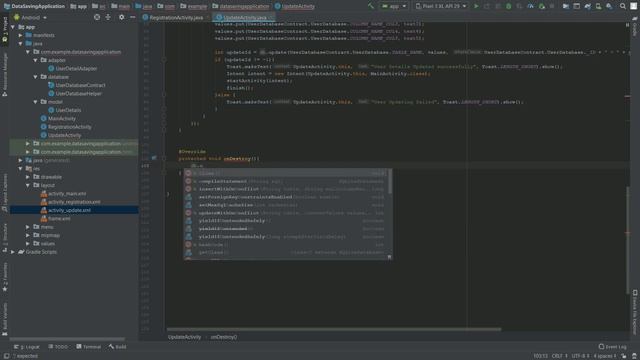Click the autocomplete popup scrollbar
This screenshot has width=640, height=360.
click(389, 181)
